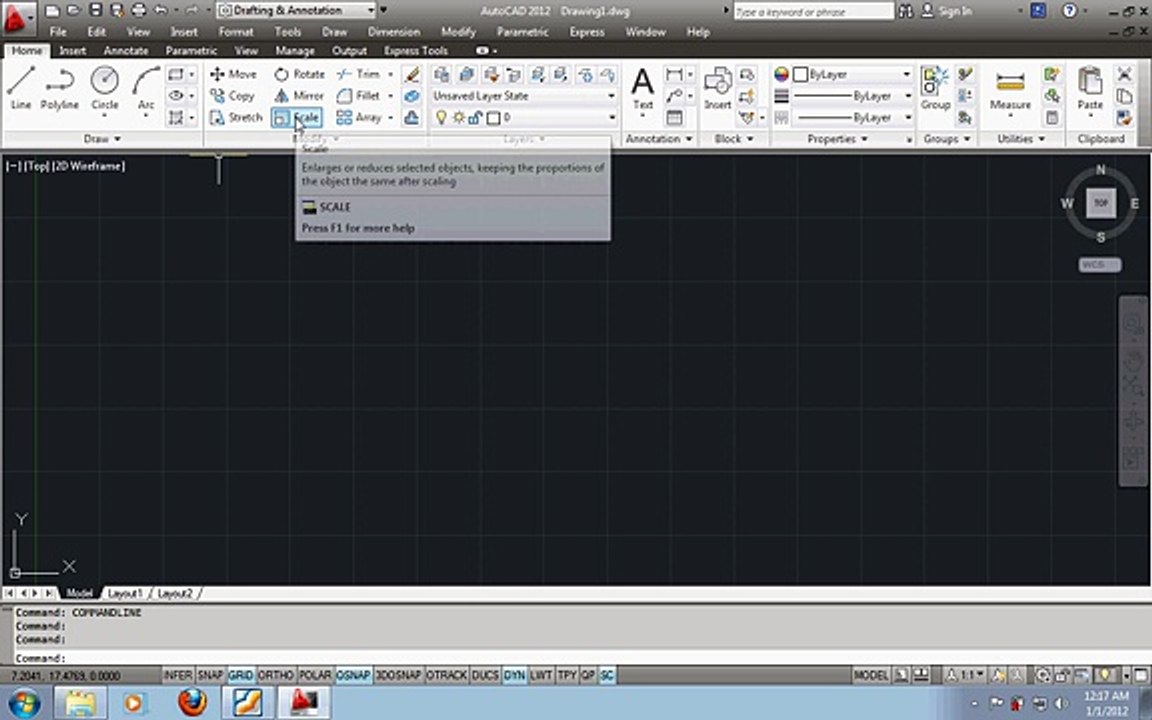
Task: Click the search keyword input field
Action: 813,11
